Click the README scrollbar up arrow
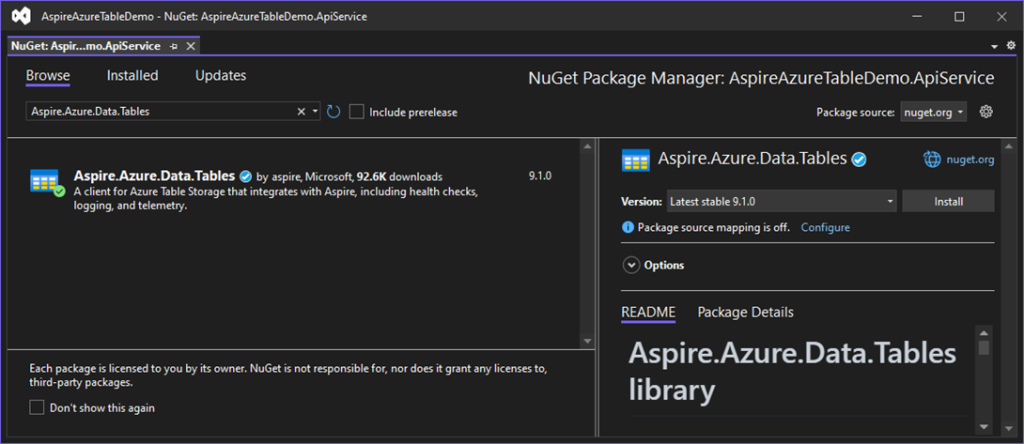 click(984, 332)
